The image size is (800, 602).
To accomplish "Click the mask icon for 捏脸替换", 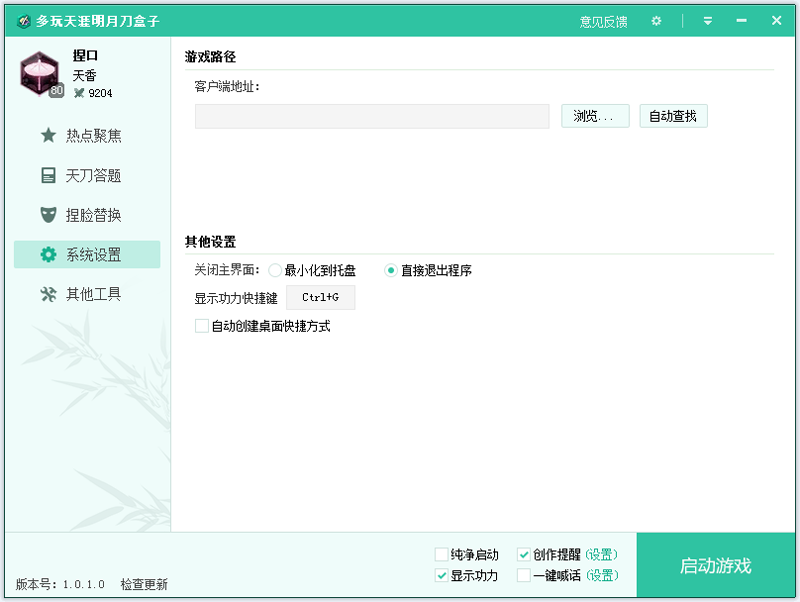I will tap(48, 215).
